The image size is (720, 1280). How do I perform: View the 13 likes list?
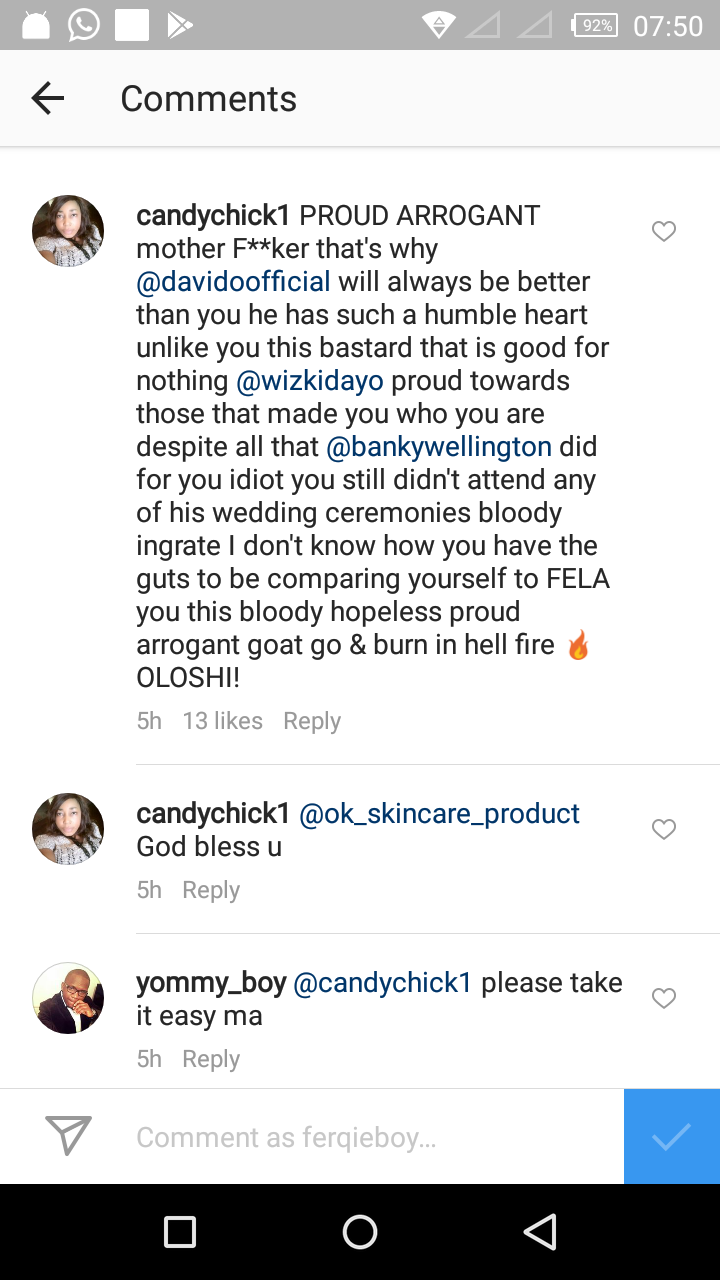coord(222,721)
